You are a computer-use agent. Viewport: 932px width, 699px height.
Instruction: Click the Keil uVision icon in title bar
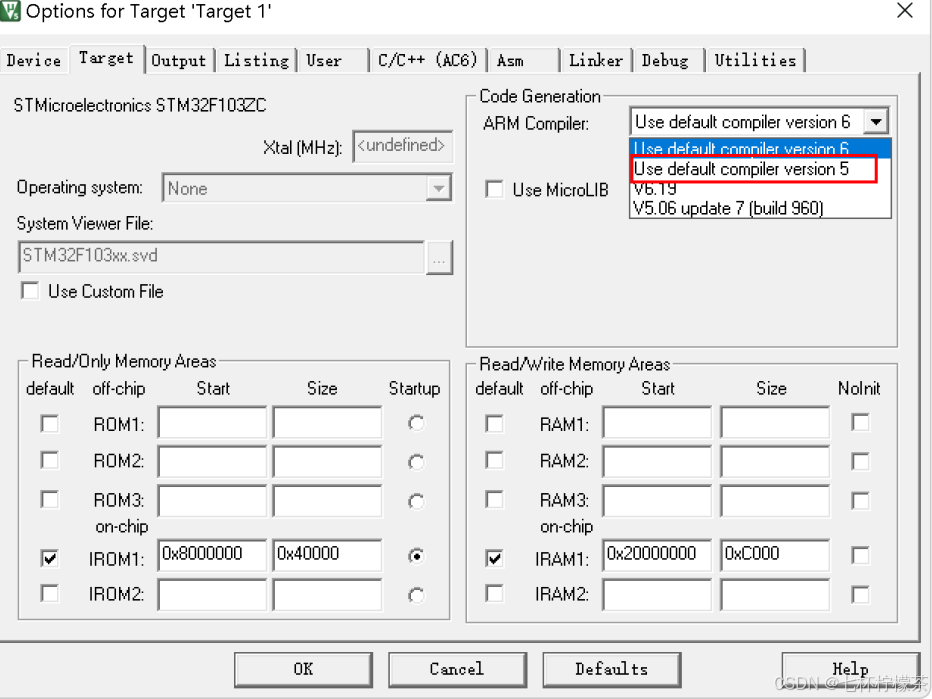click(10, 11)
